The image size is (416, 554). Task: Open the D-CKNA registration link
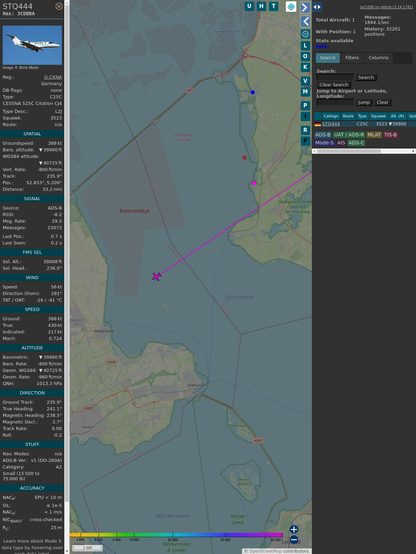coord(53,77)
